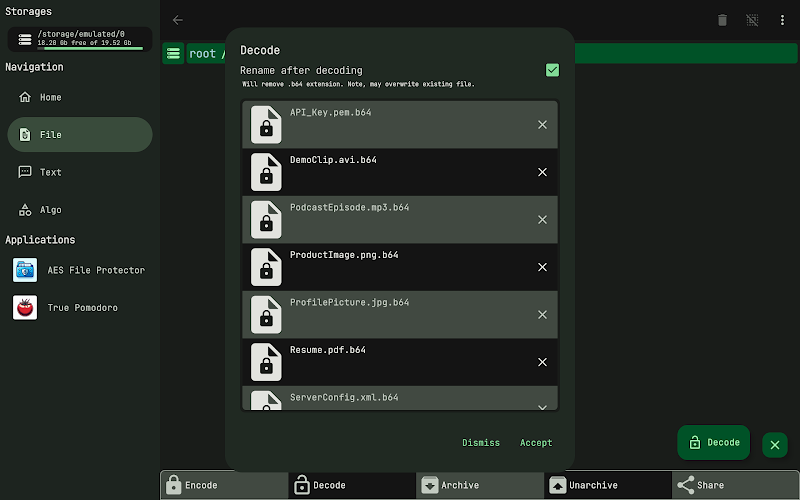The width and height of the screenshot is (800, 500).
Task: Click the True Pomodoro tomato icon
Action: click(x=25, y=308)
